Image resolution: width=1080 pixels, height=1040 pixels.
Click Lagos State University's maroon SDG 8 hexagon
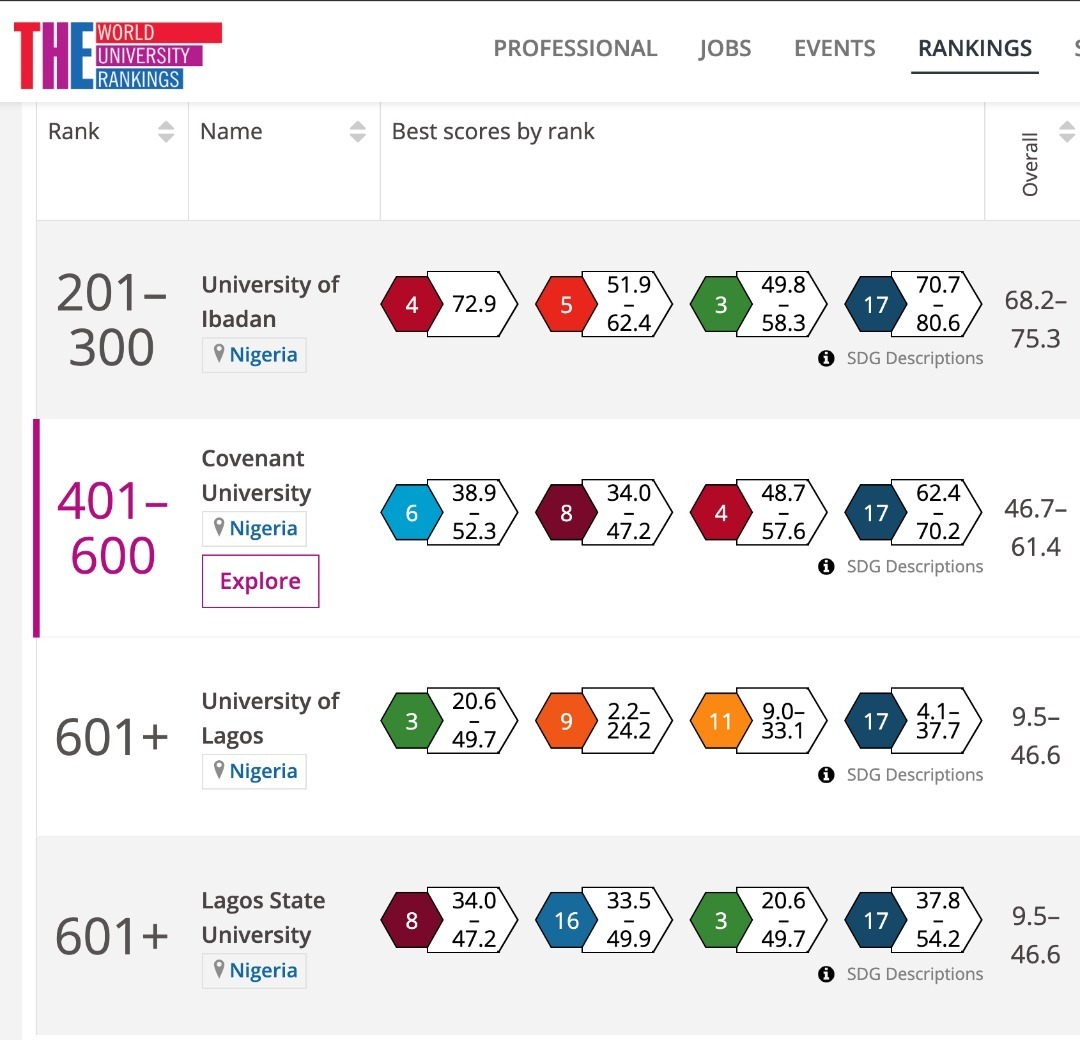pyautogui.click(x=411, y=920)
